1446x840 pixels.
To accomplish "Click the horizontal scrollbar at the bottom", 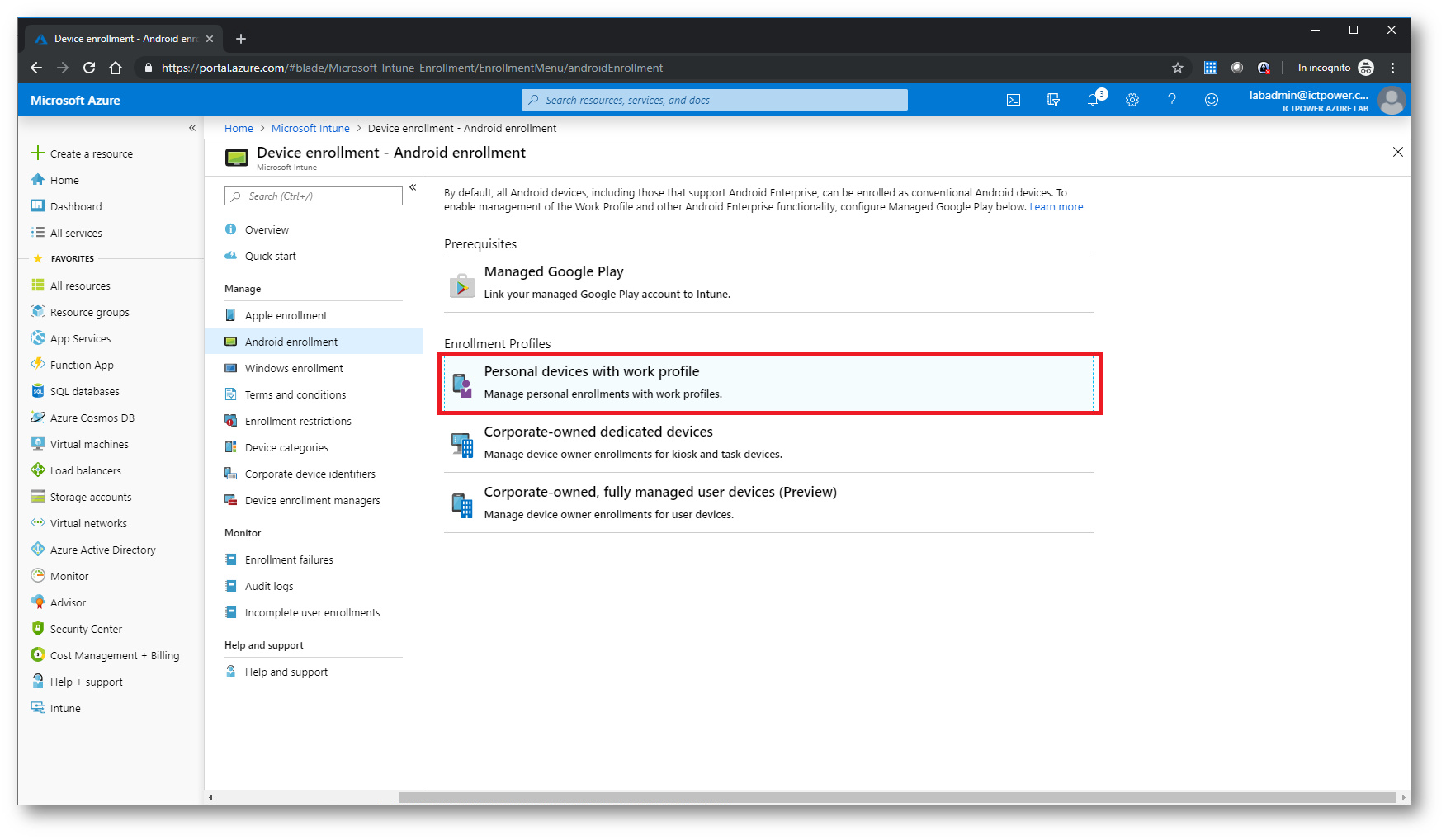I will coord(897,797).
